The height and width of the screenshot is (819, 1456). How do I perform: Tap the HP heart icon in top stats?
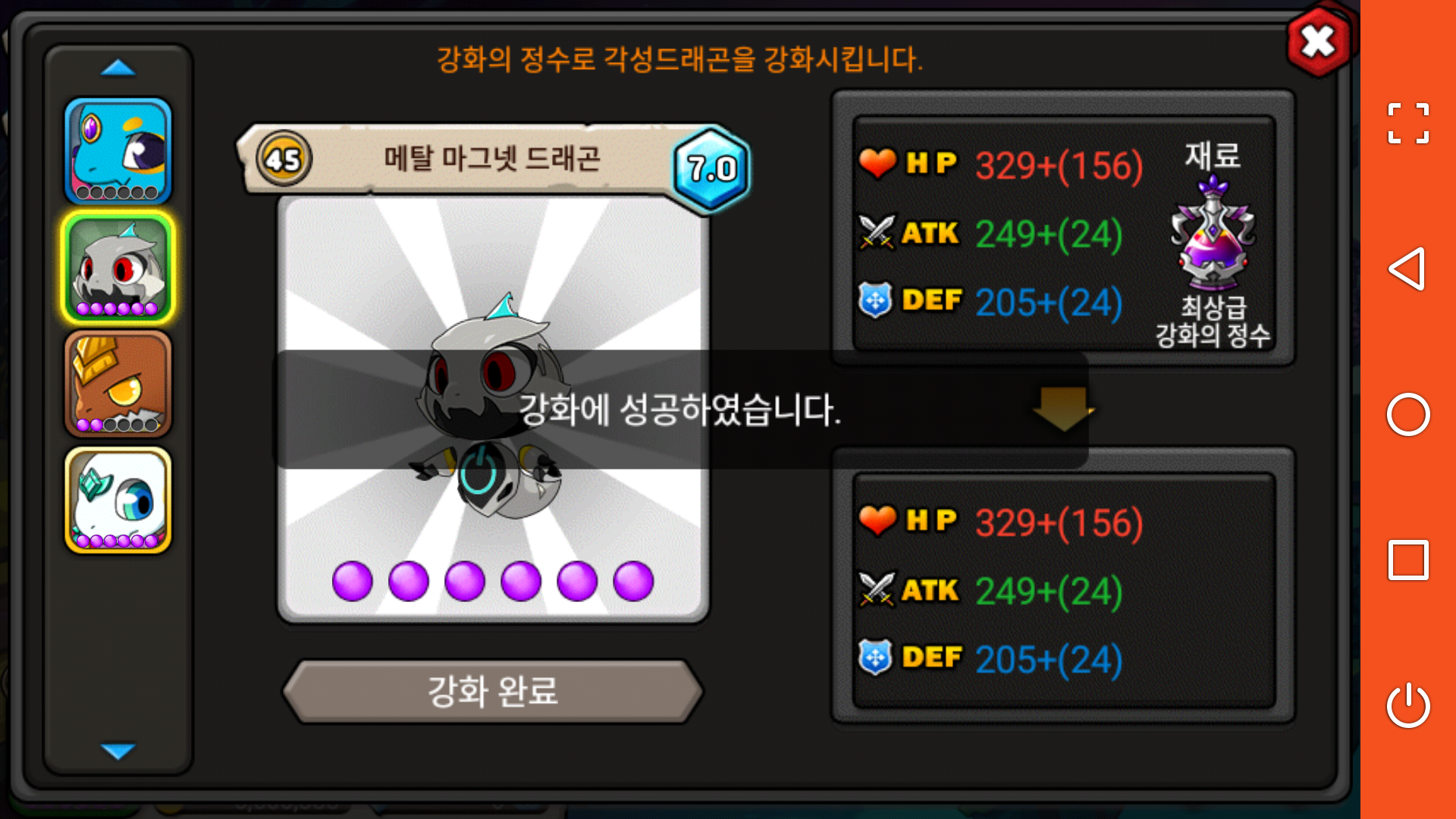pos(877,163)
